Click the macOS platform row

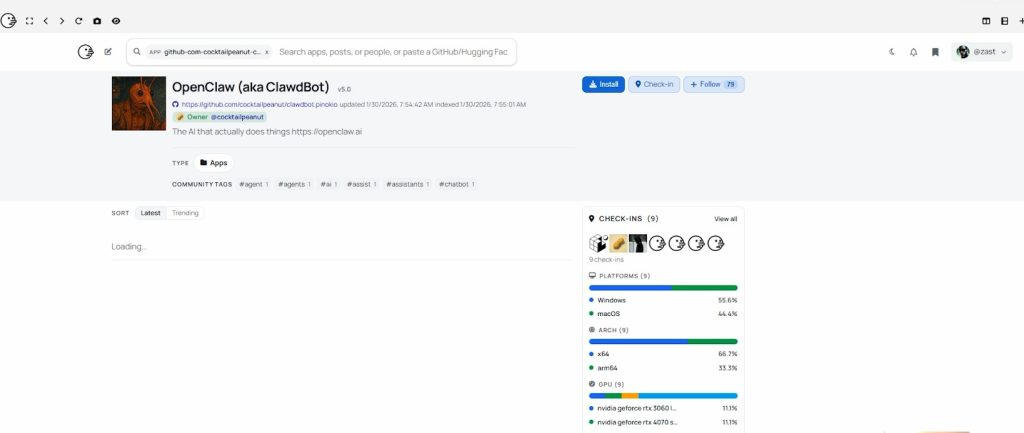(x=663, y=314)
